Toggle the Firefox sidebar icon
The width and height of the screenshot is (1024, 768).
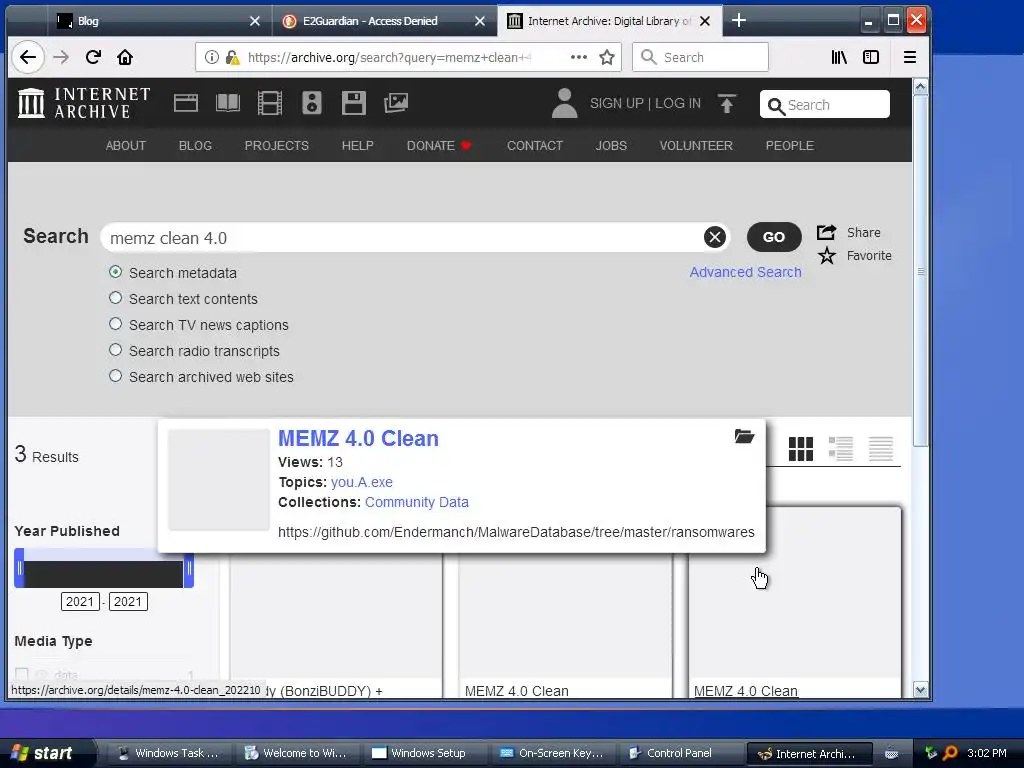click(871, 57)
